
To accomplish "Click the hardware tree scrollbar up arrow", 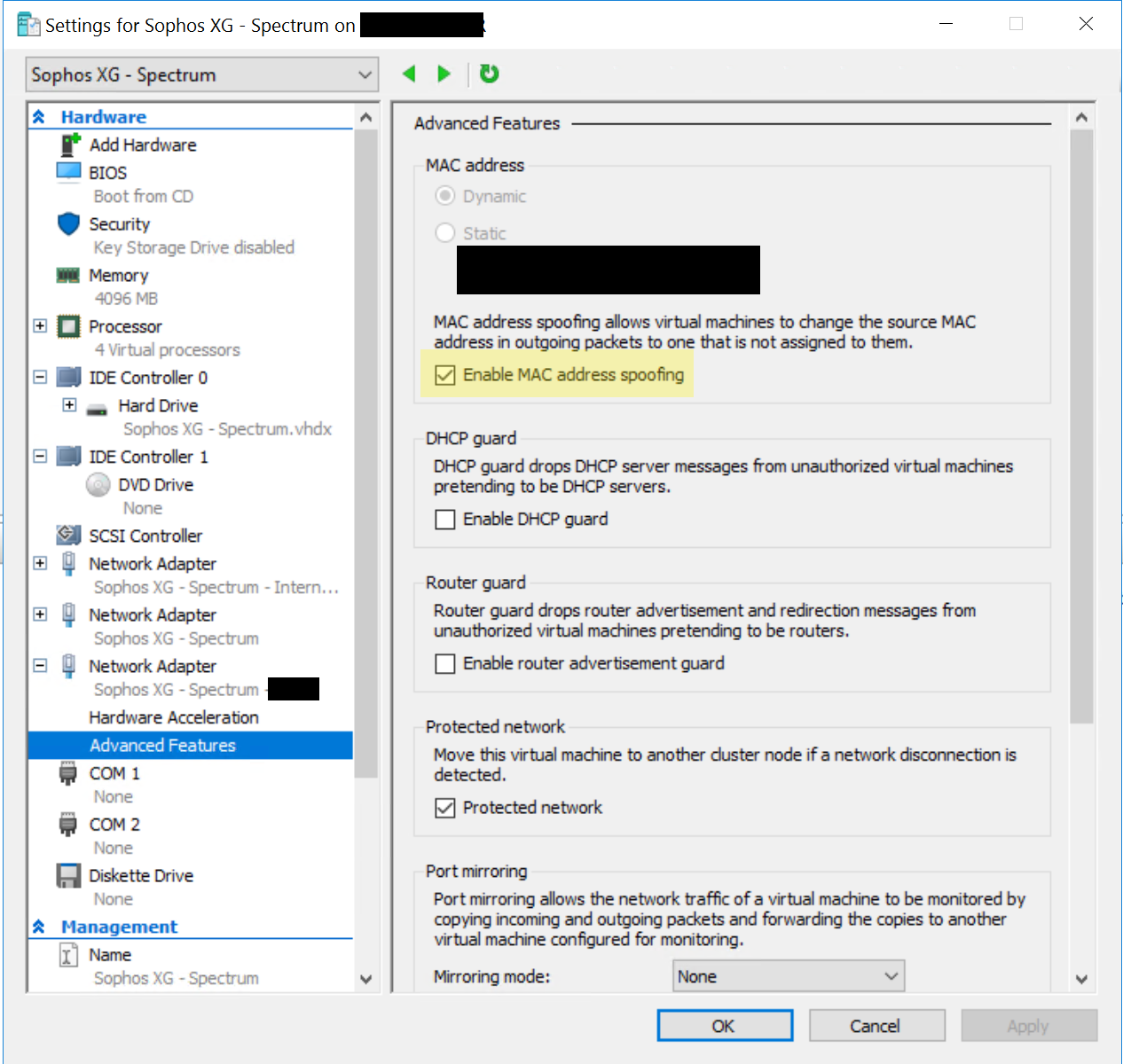I will click(x=366, y=117).
